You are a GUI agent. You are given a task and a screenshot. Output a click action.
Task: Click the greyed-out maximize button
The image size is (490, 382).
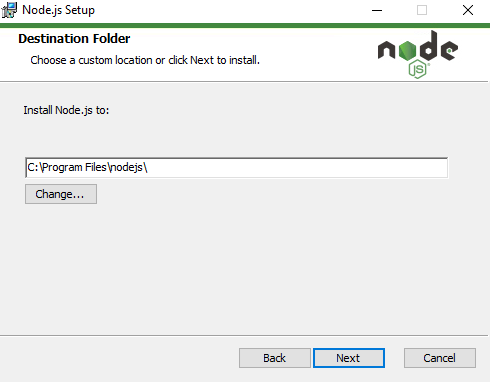pyautogui.click(x=422, y=10)
